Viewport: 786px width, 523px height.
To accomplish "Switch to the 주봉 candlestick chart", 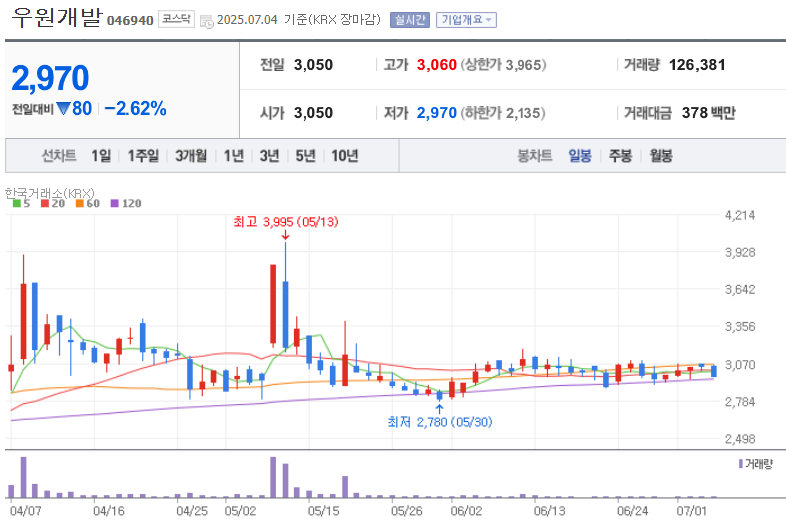I will point(620,156).
